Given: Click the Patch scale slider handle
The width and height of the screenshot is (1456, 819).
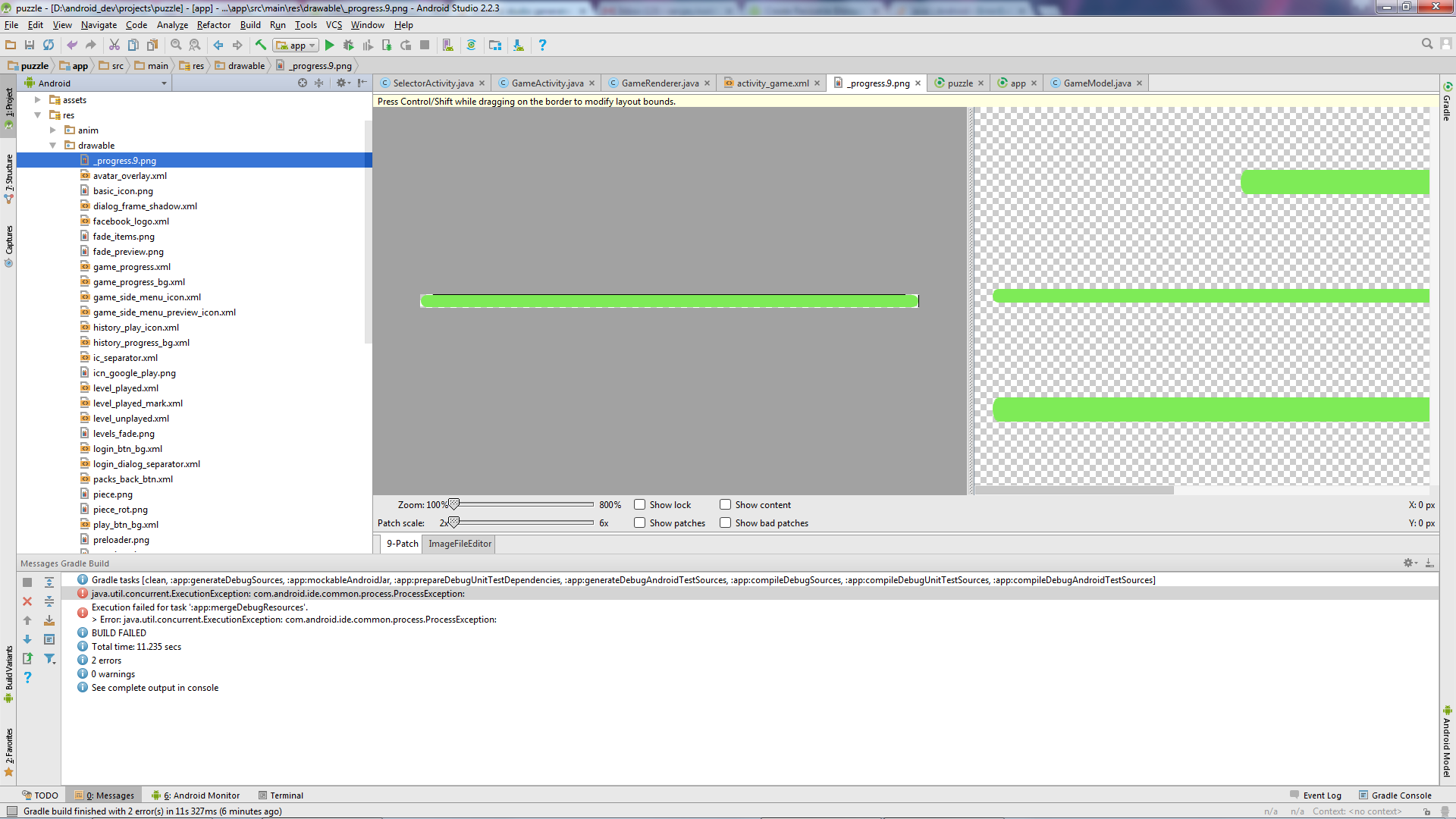Looking at the screenshot, I should [453, 522].
